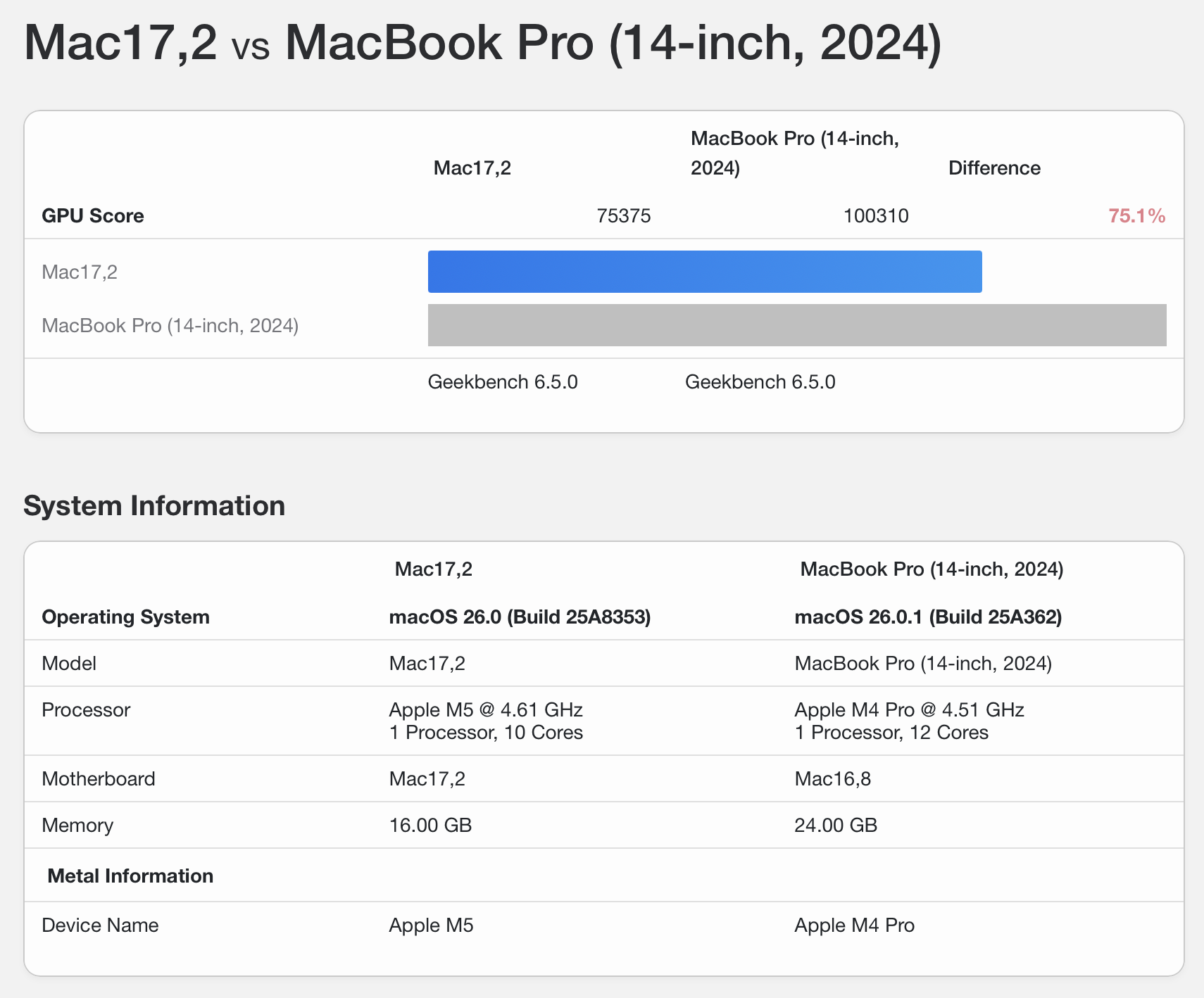Click the Mac17,2 column header in GPU table

pos(472,168)
